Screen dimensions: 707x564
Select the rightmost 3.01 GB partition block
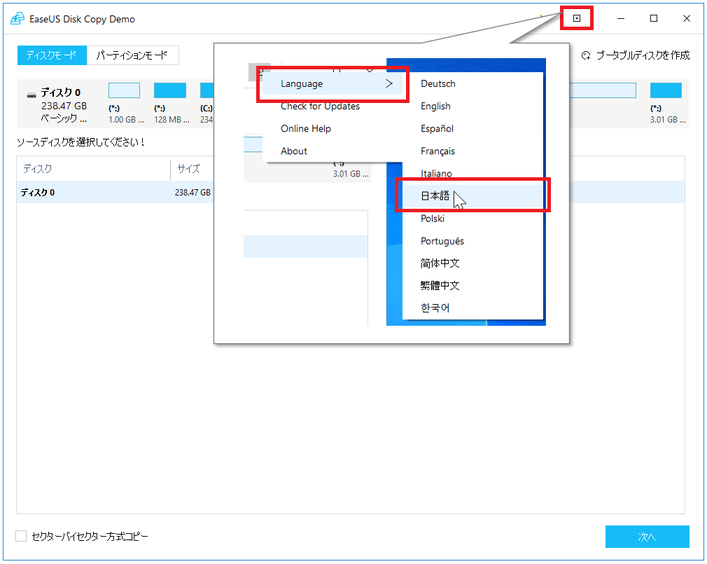click(665, 91)
